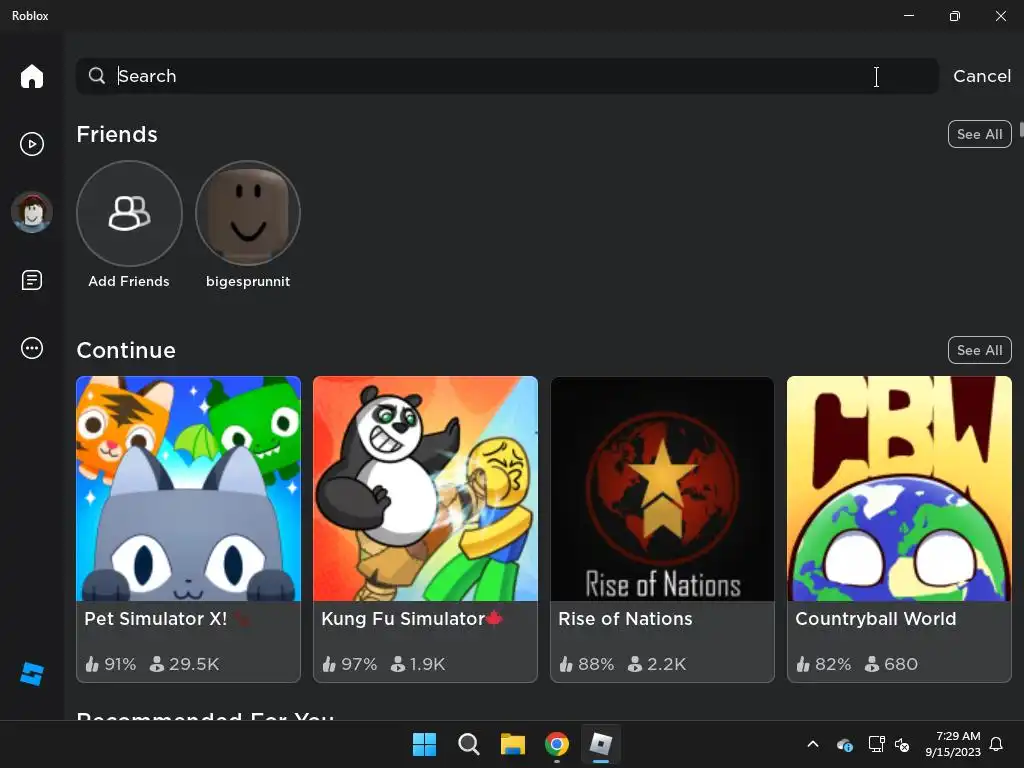Open the taskbar clock and date
This screenshot has height=768, width=1024.
tap(953, 744)
